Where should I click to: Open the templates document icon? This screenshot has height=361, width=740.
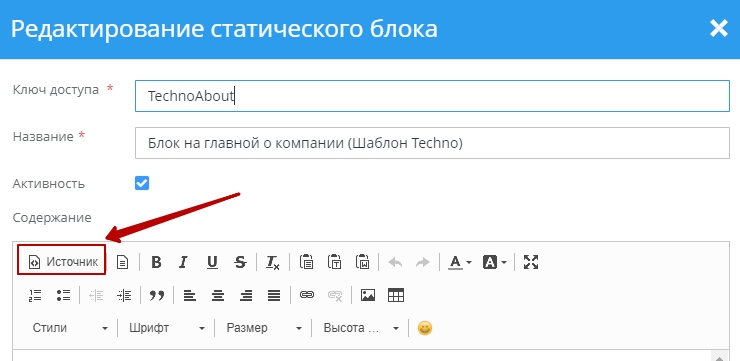(122, 262)
